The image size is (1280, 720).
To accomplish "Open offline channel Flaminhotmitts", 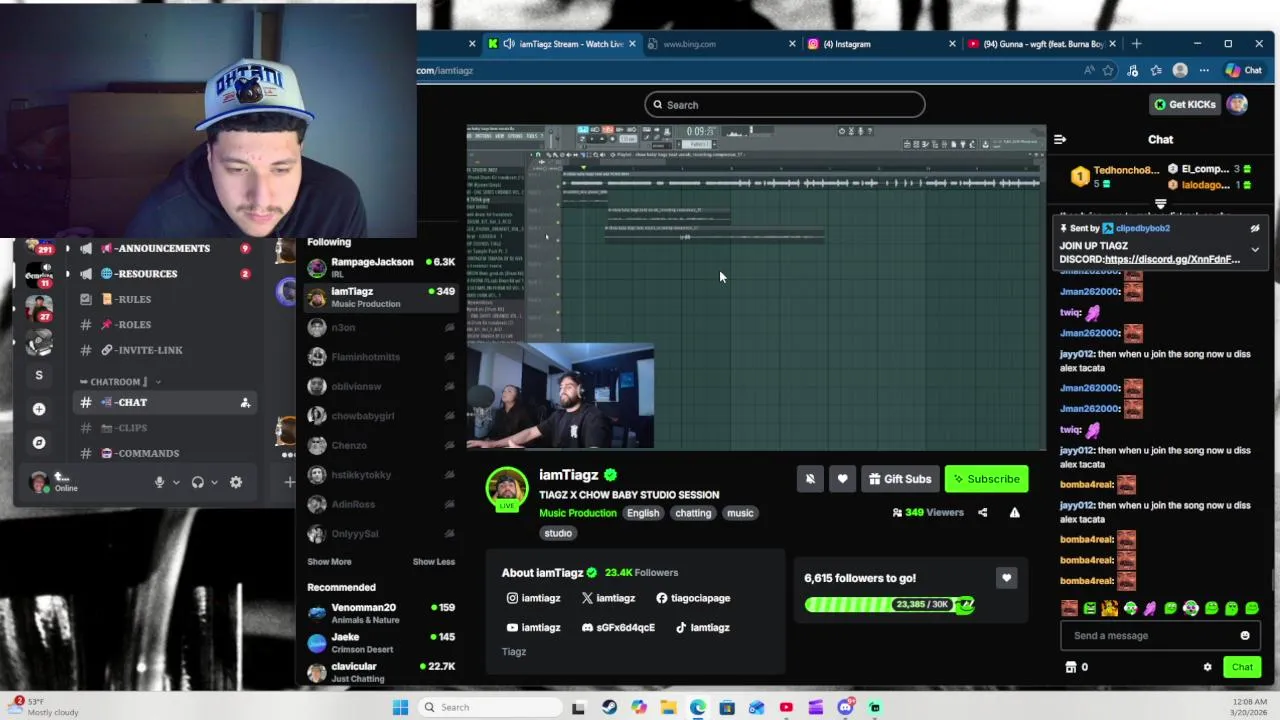I will coord(381,357).
